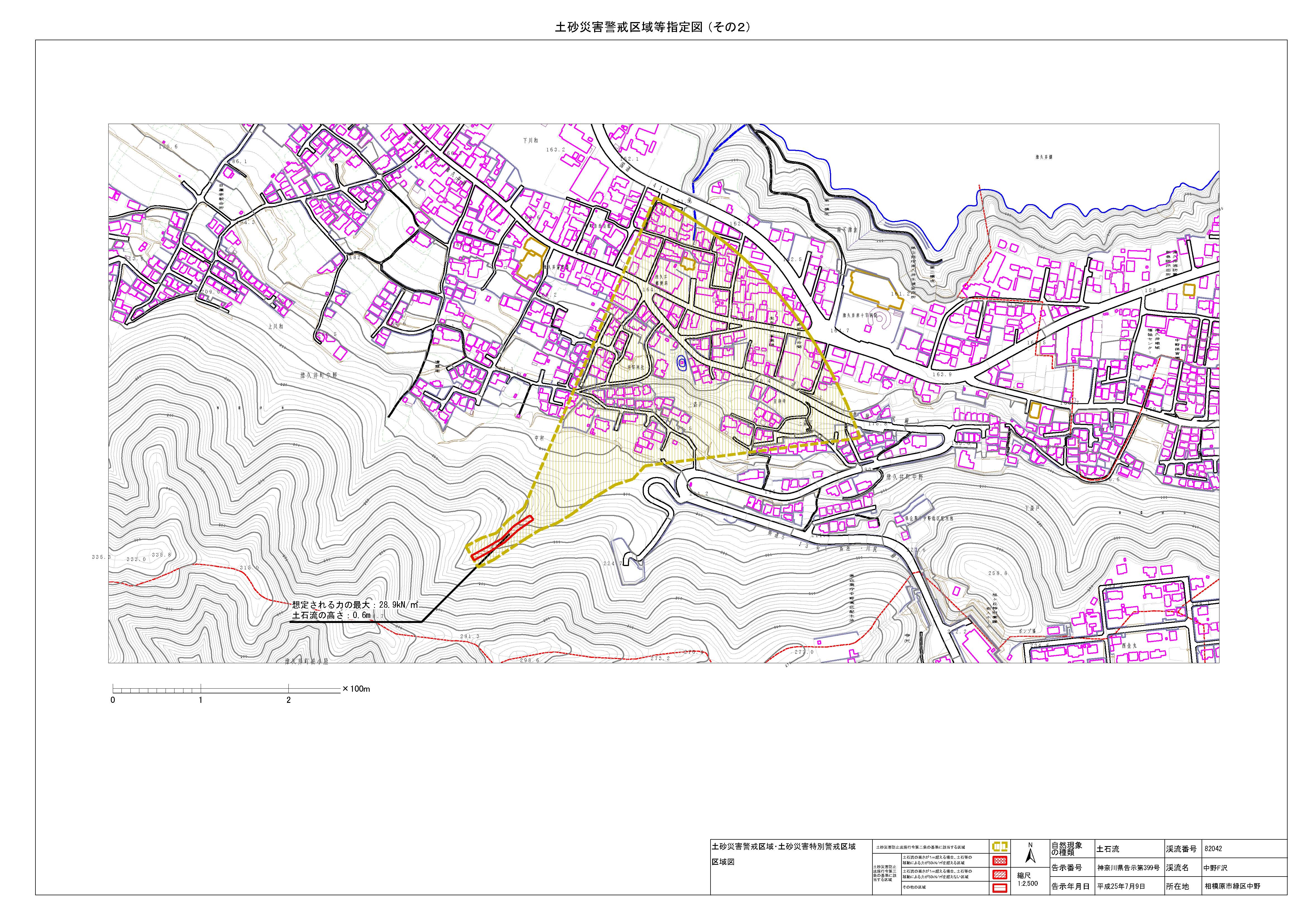Click the scale bar '×100m' label
Viewport: 1306px width, 924px height.
(x=357, y=689)
